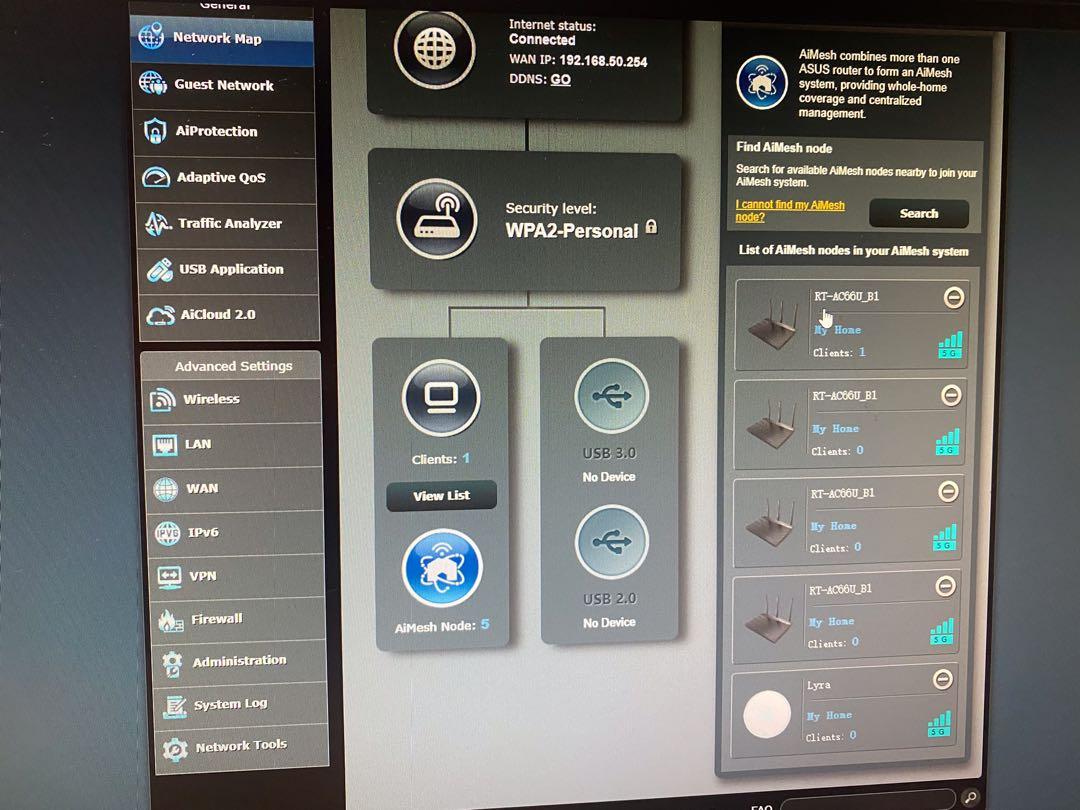Go to the AiProtection section

(225, 132)
